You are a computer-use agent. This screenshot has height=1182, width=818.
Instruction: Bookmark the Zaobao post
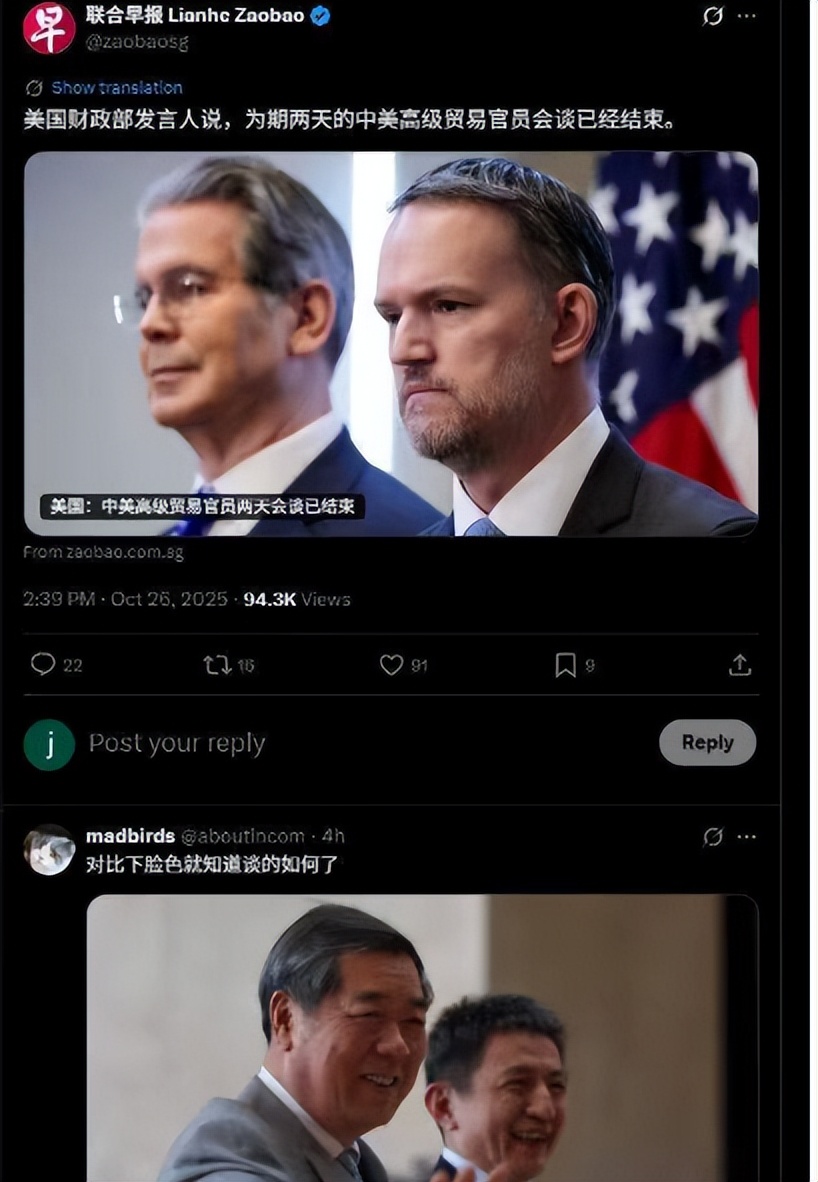pyautogui.click(x=565, y=665)
